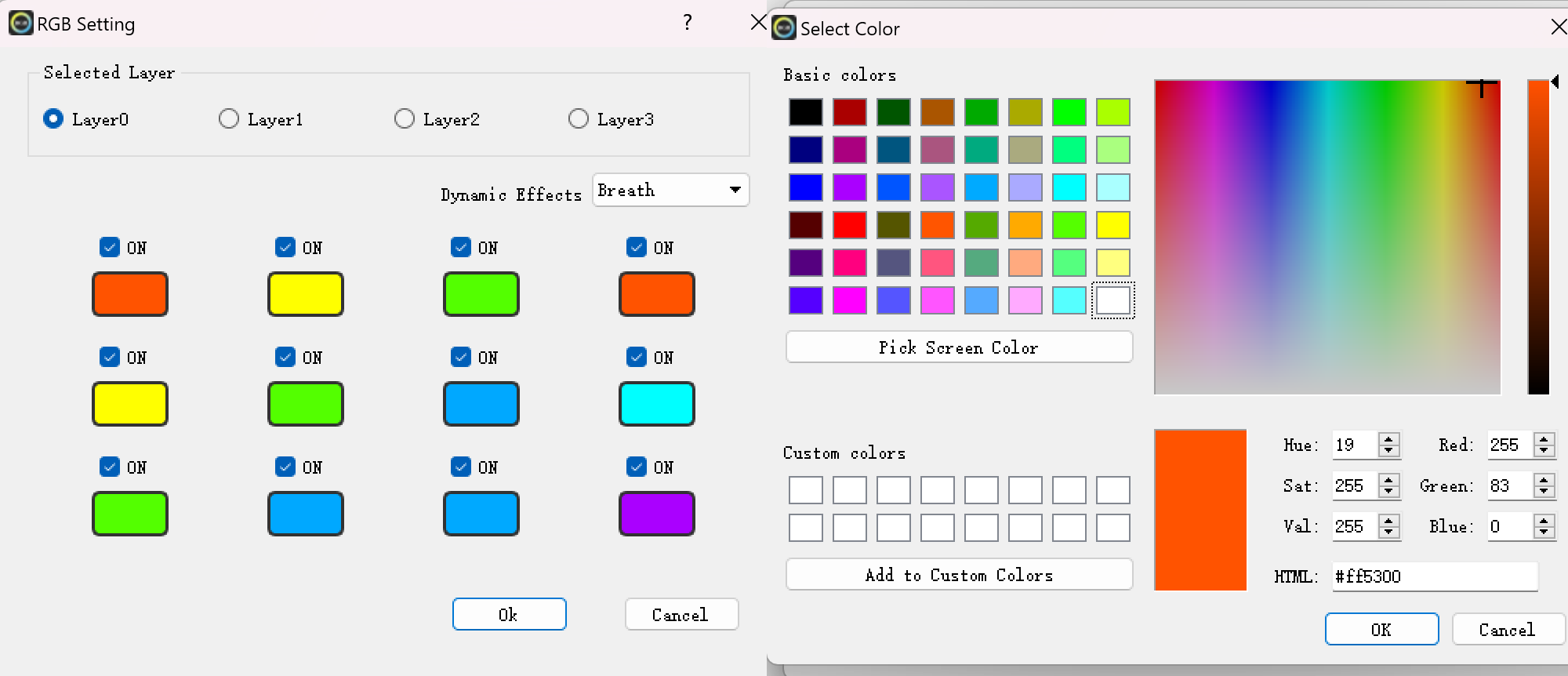
Task: Uncheck ON above second-row yellow swatch
Action: pos(110,357)
